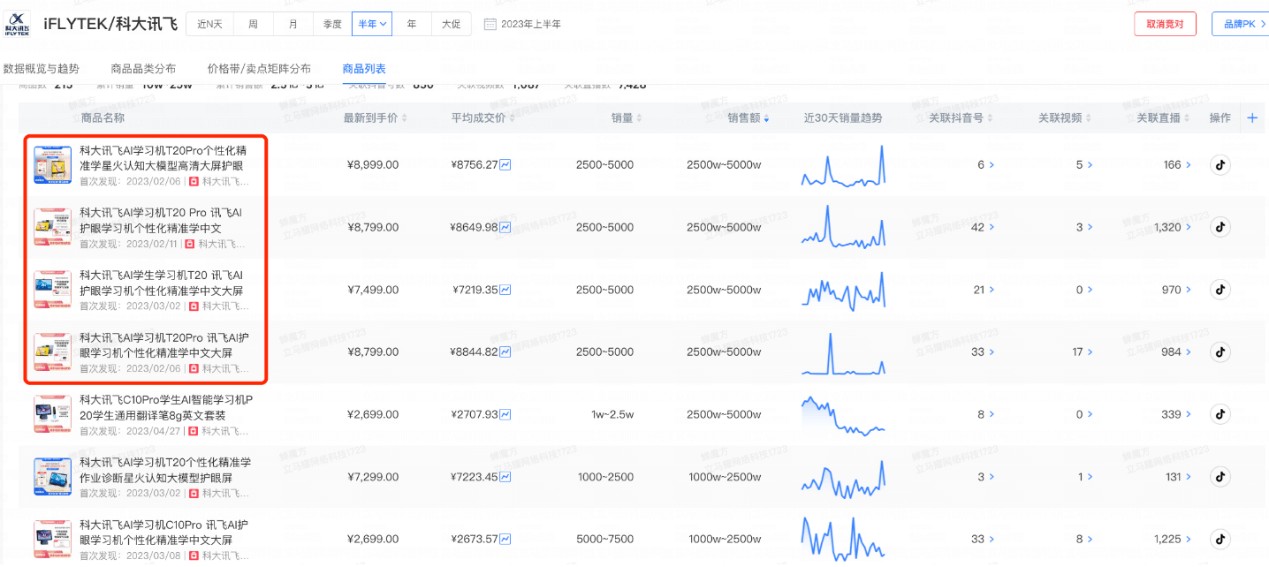Screen dimensions: 1269x567
Task: Select the 大促 period option
Action: click(x=451, y=24)
